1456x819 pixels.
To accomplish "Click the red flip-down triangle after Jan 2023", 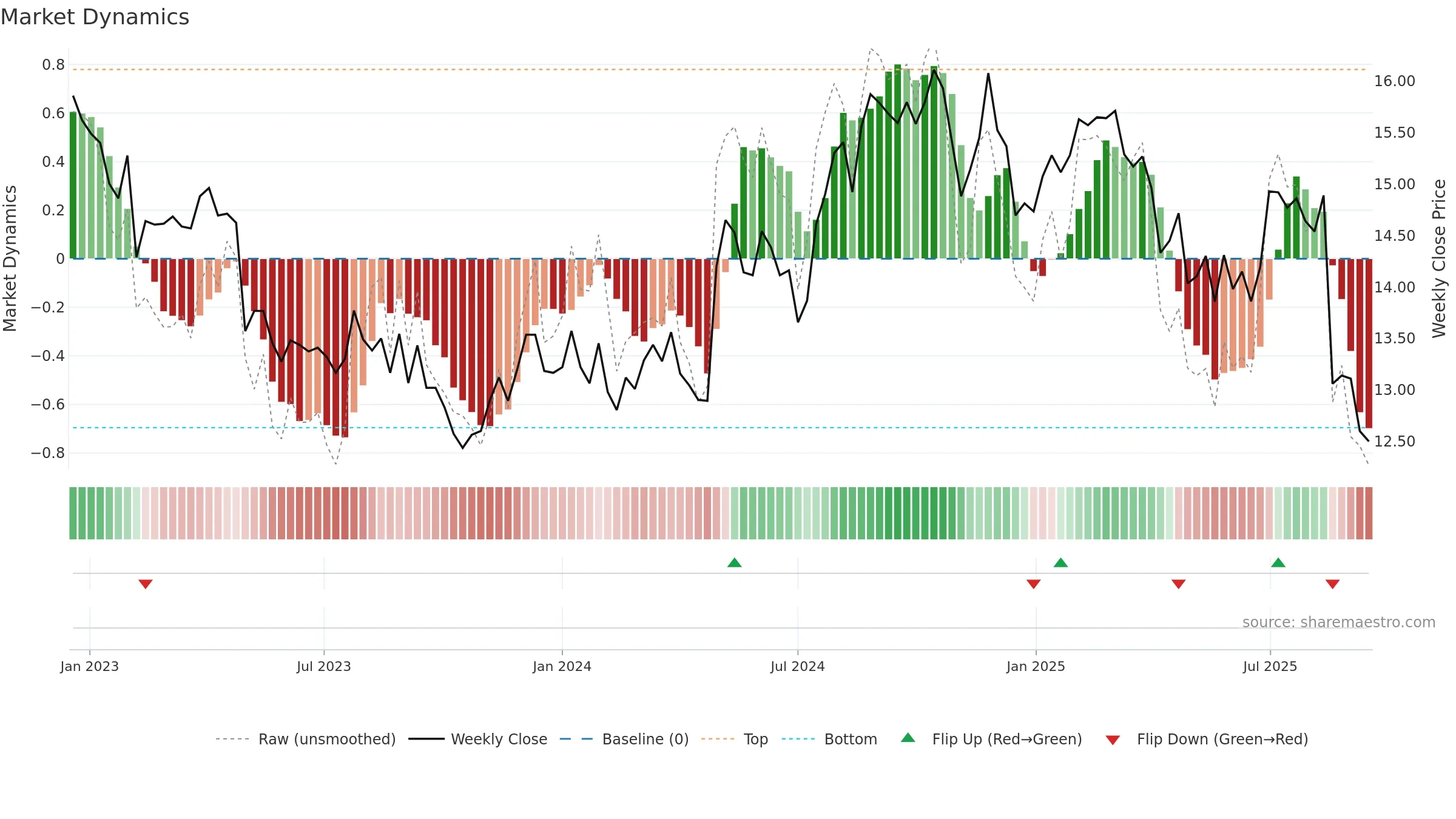I will click(x=146, y=584).
